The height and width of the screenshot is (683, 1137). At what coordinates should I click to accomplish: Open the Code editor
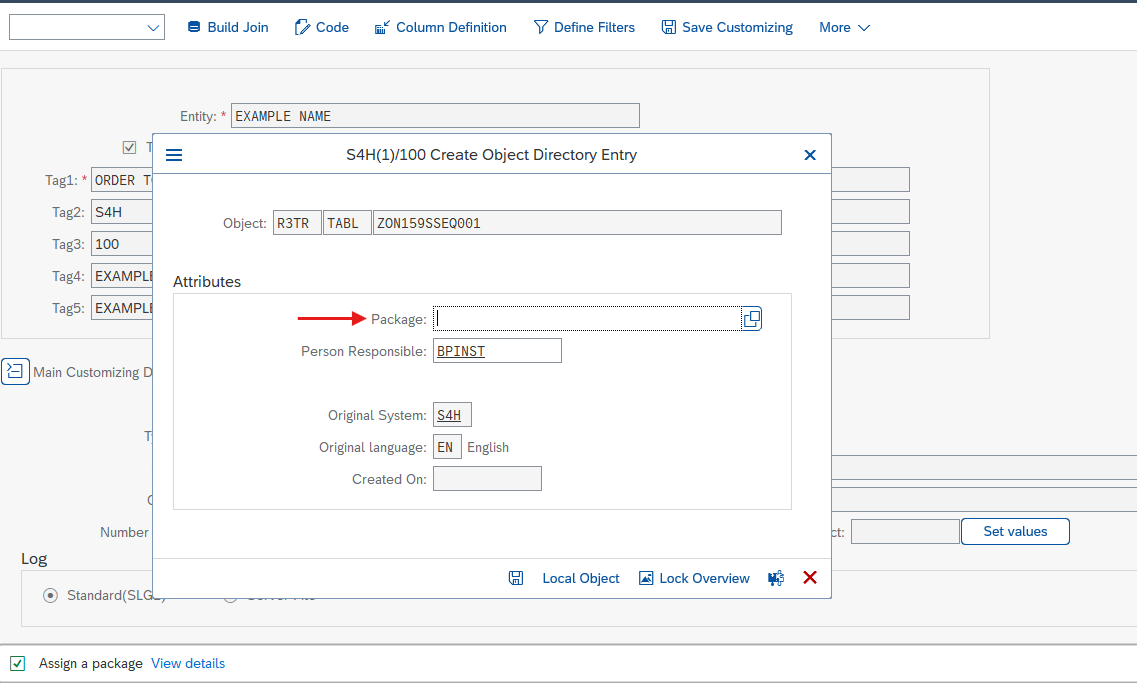[322, 28]
